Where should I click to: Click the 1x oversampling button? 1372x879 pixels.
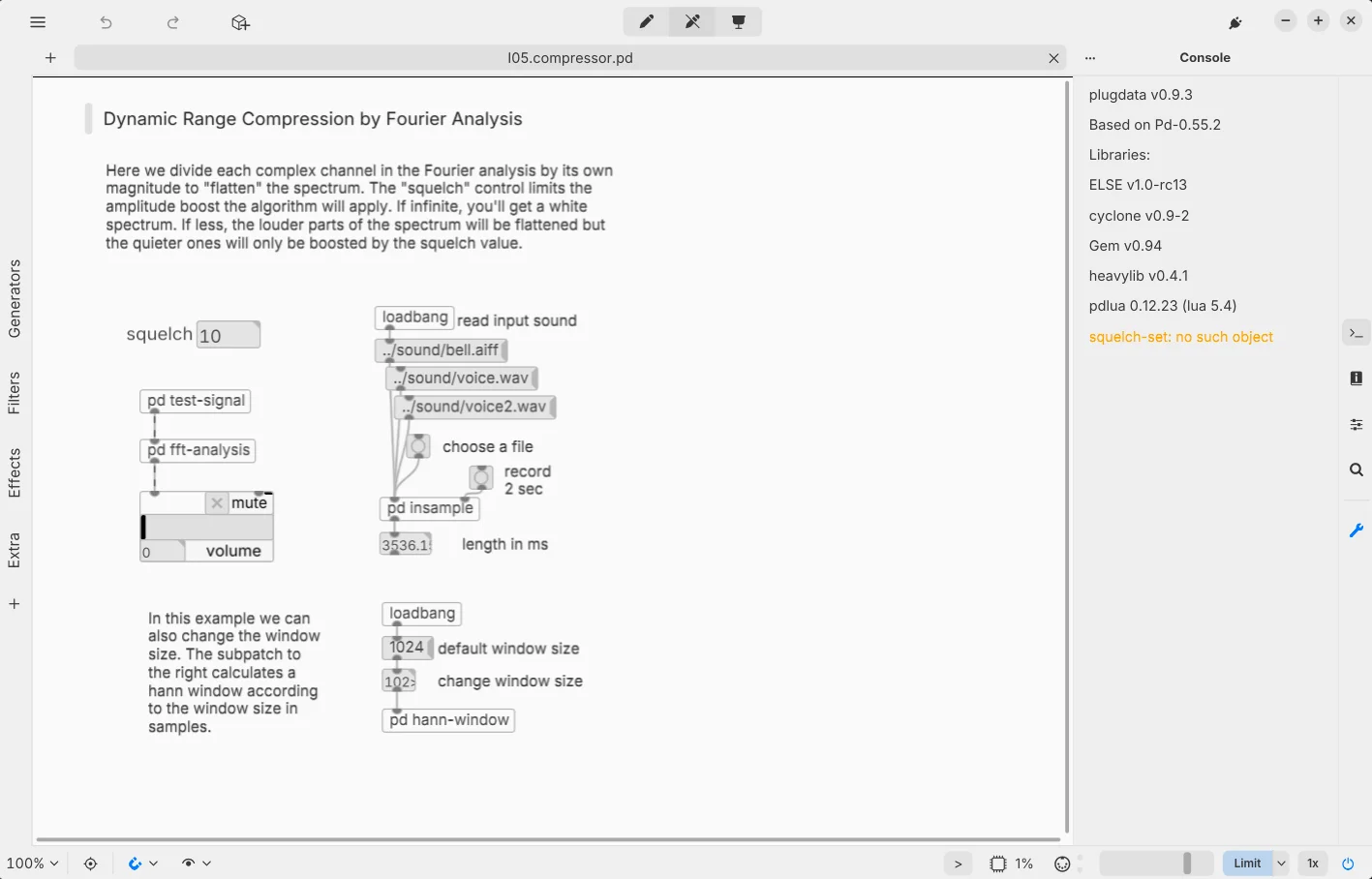[1313, 864]
